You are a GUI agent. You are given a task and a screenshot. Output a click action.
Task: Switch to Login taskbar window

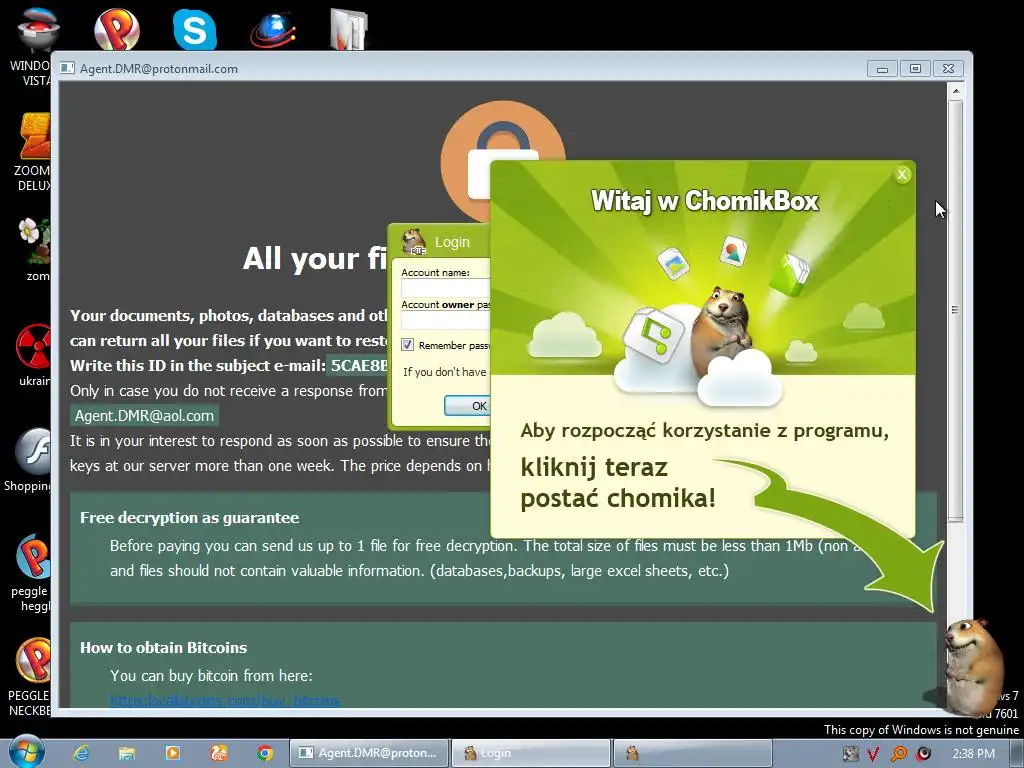tap(531, 753)
